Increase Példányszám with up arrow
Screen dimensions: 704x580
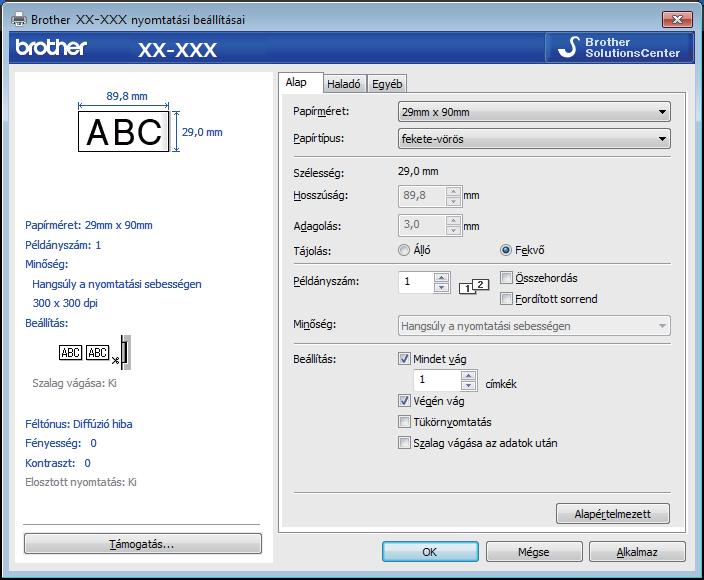click(442, 277)
